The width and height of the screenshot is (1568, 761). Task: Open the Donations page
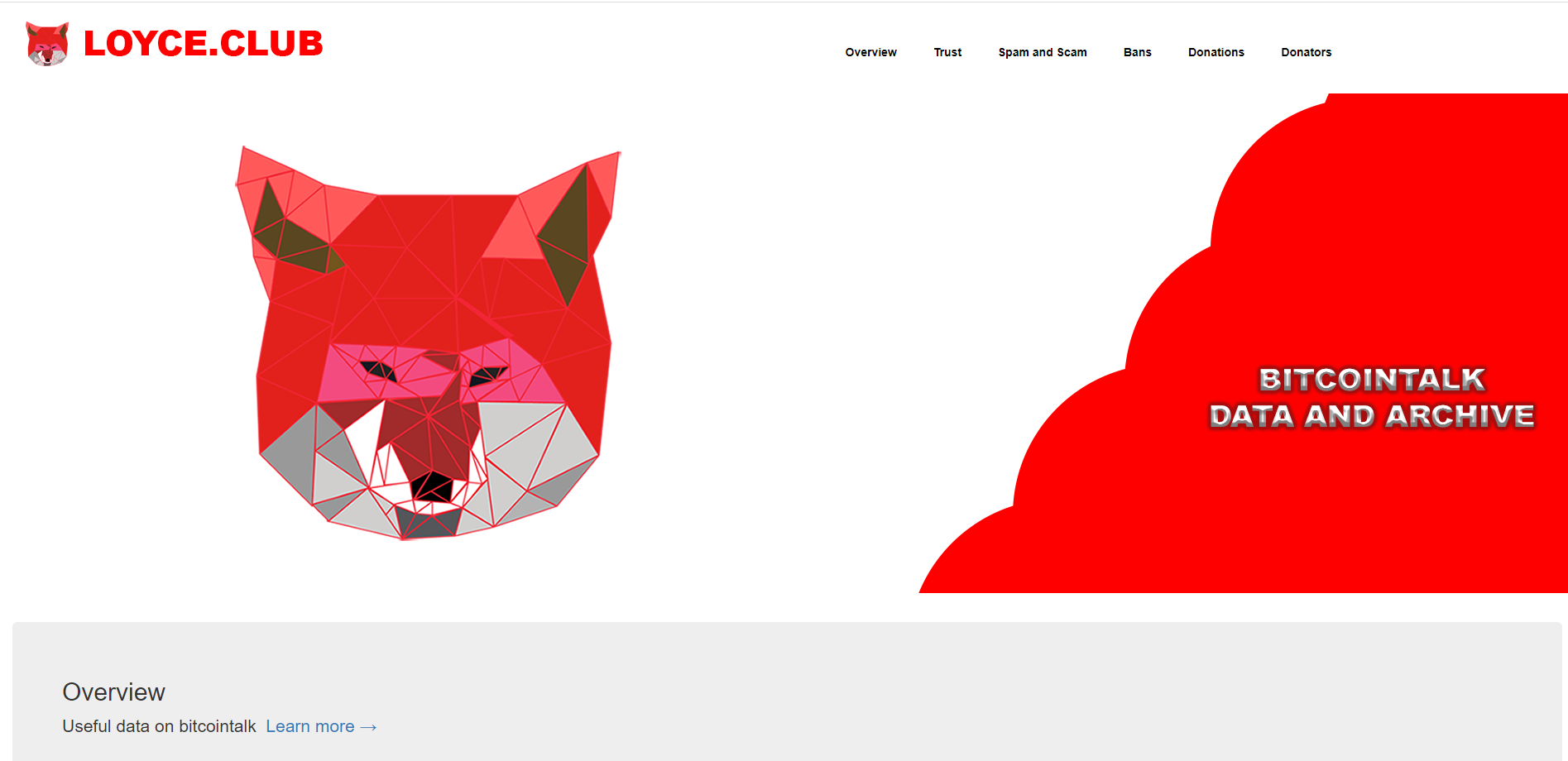pos(1216,52)
